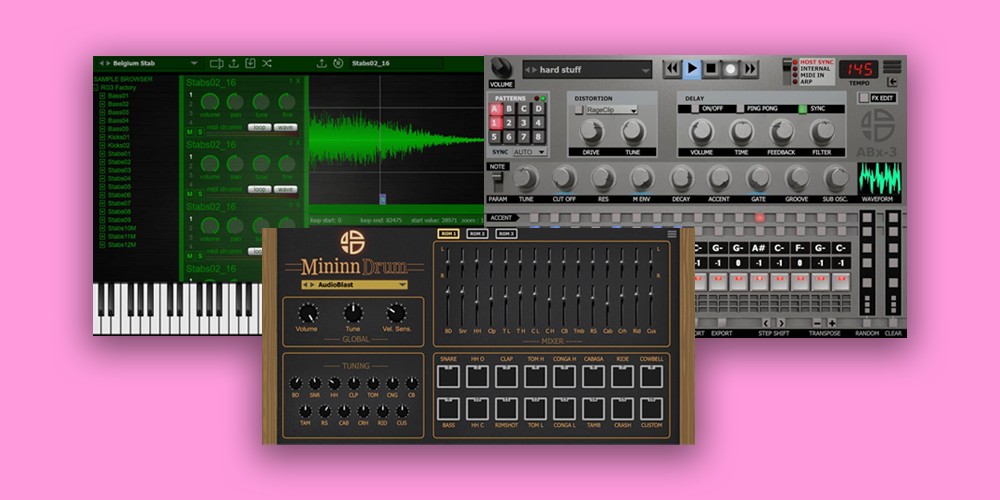This screenshot has width=1000, height=500.
Task: Click the Rewind button in ABx-3 transport
Action: click(x=672, y=69)
